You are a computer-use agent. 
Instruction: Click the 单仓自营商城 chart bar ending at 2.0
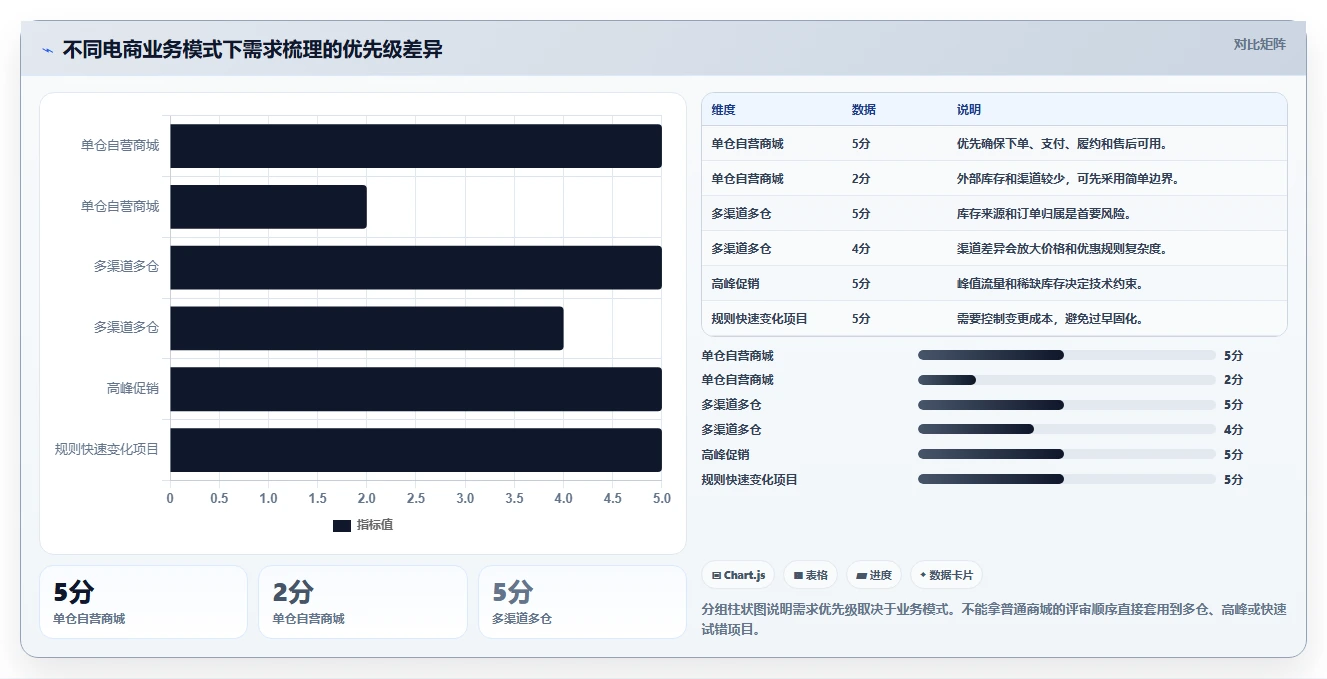click(x=268, y=207)
